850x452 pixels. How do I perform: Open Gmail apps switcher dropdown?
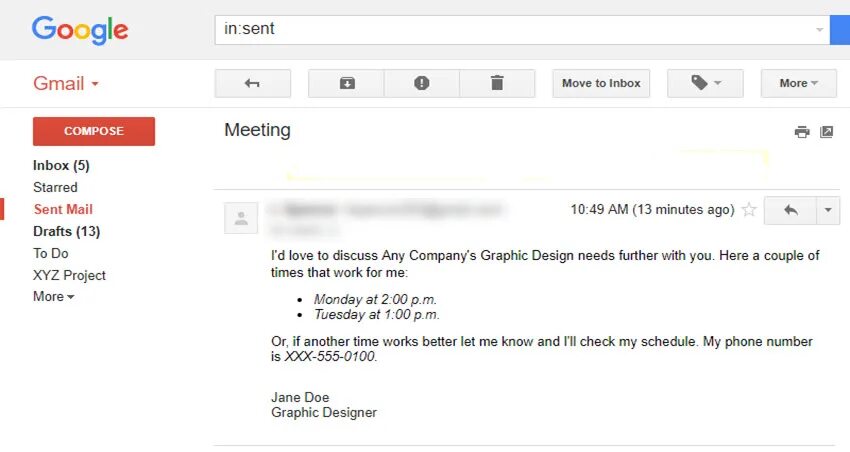[x=66, y=83]
